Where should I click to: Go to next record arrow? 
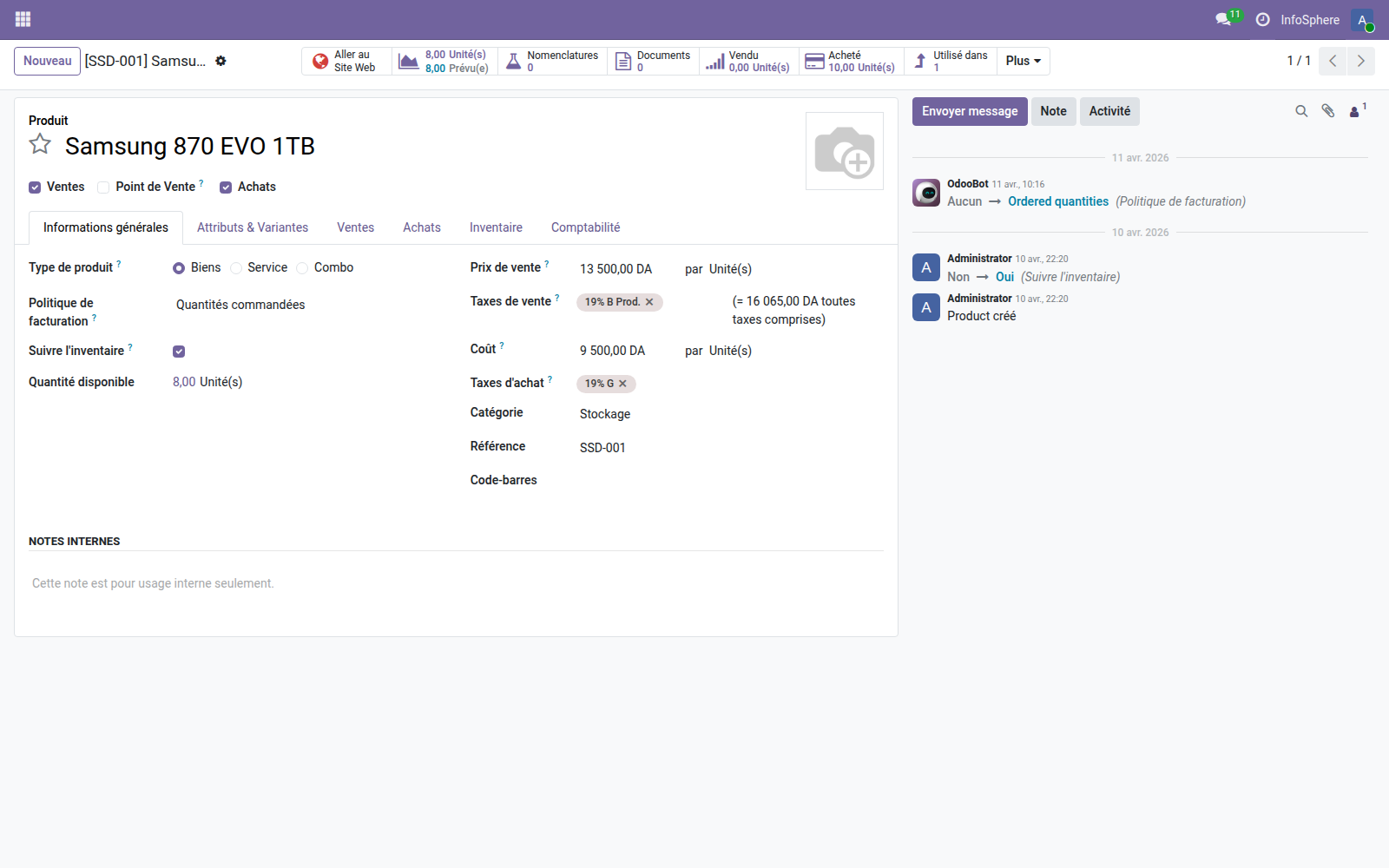pos(1360,61)
